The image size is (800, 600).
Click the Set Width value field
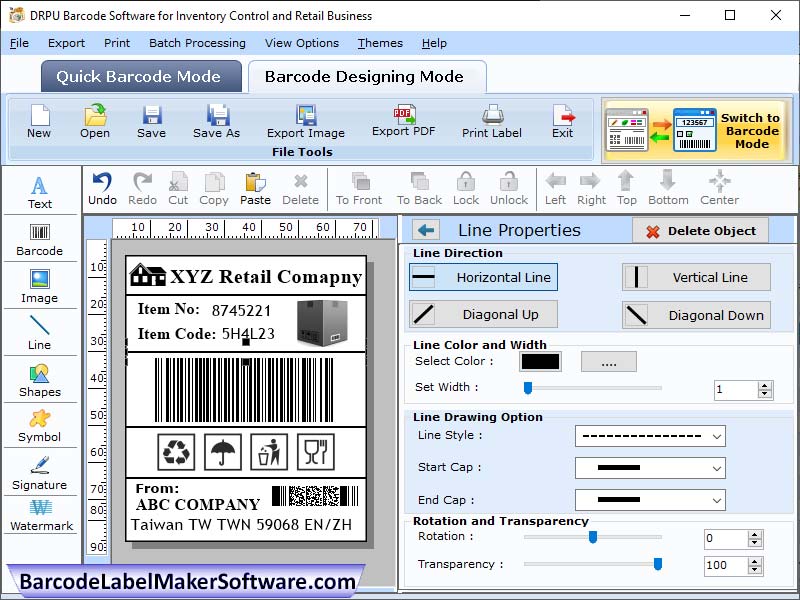(736, 390)
